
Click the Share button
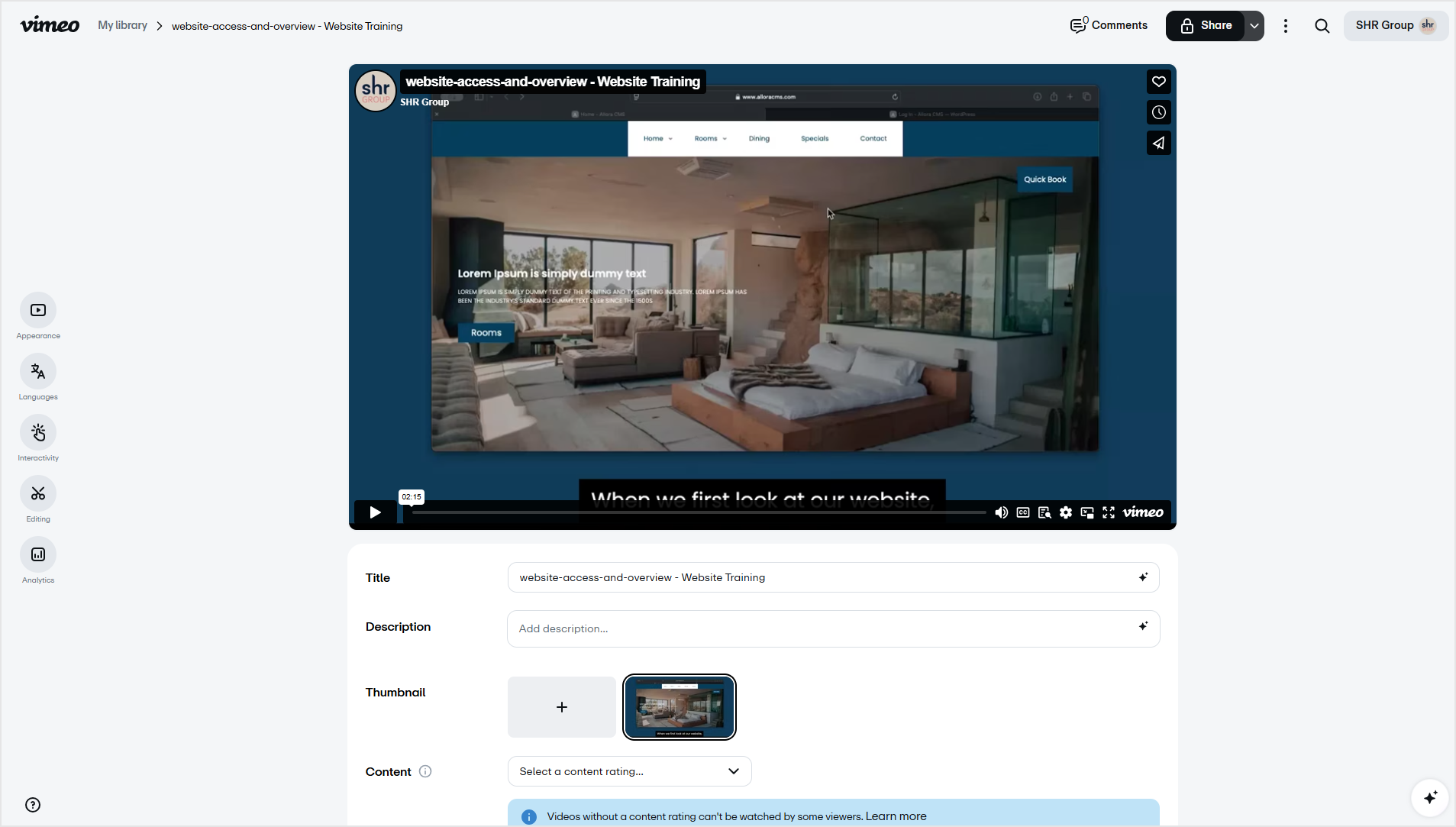tap(1206, 26)
